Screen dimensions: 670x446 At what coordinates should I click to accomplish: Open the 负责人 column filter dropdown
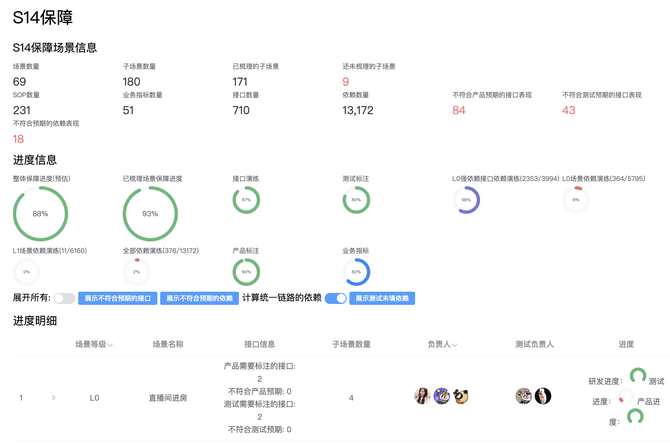(454, 345)
